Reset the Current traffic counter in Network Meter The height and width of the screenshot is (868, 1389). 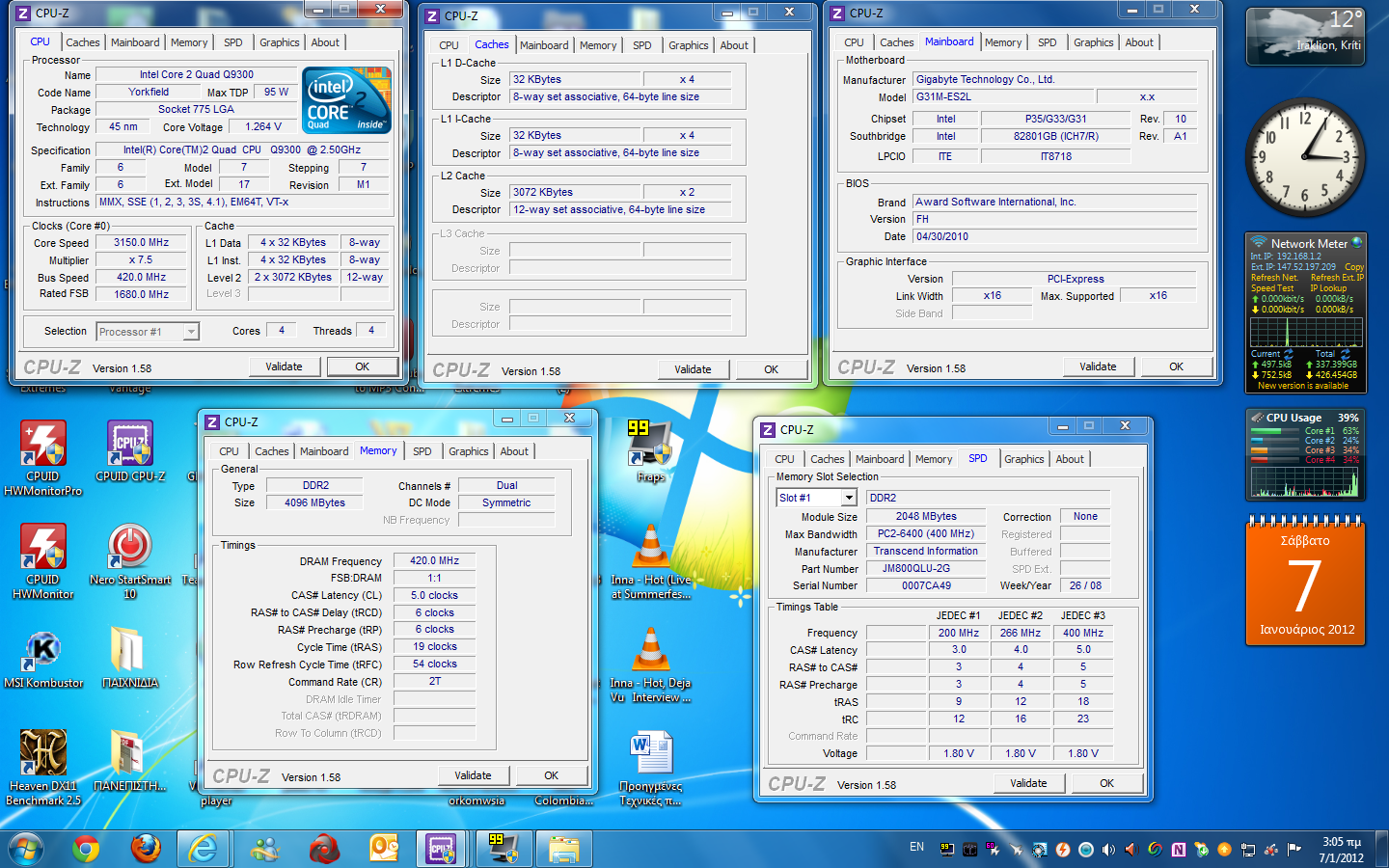pos(1288,354)
